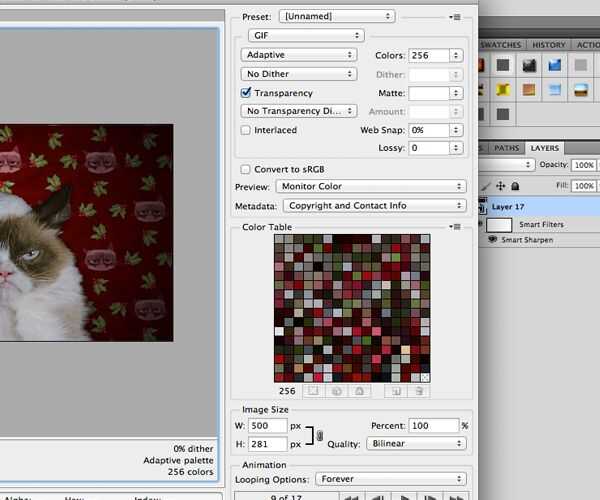Select the light blue striped style thumbnail

point(554,90)
